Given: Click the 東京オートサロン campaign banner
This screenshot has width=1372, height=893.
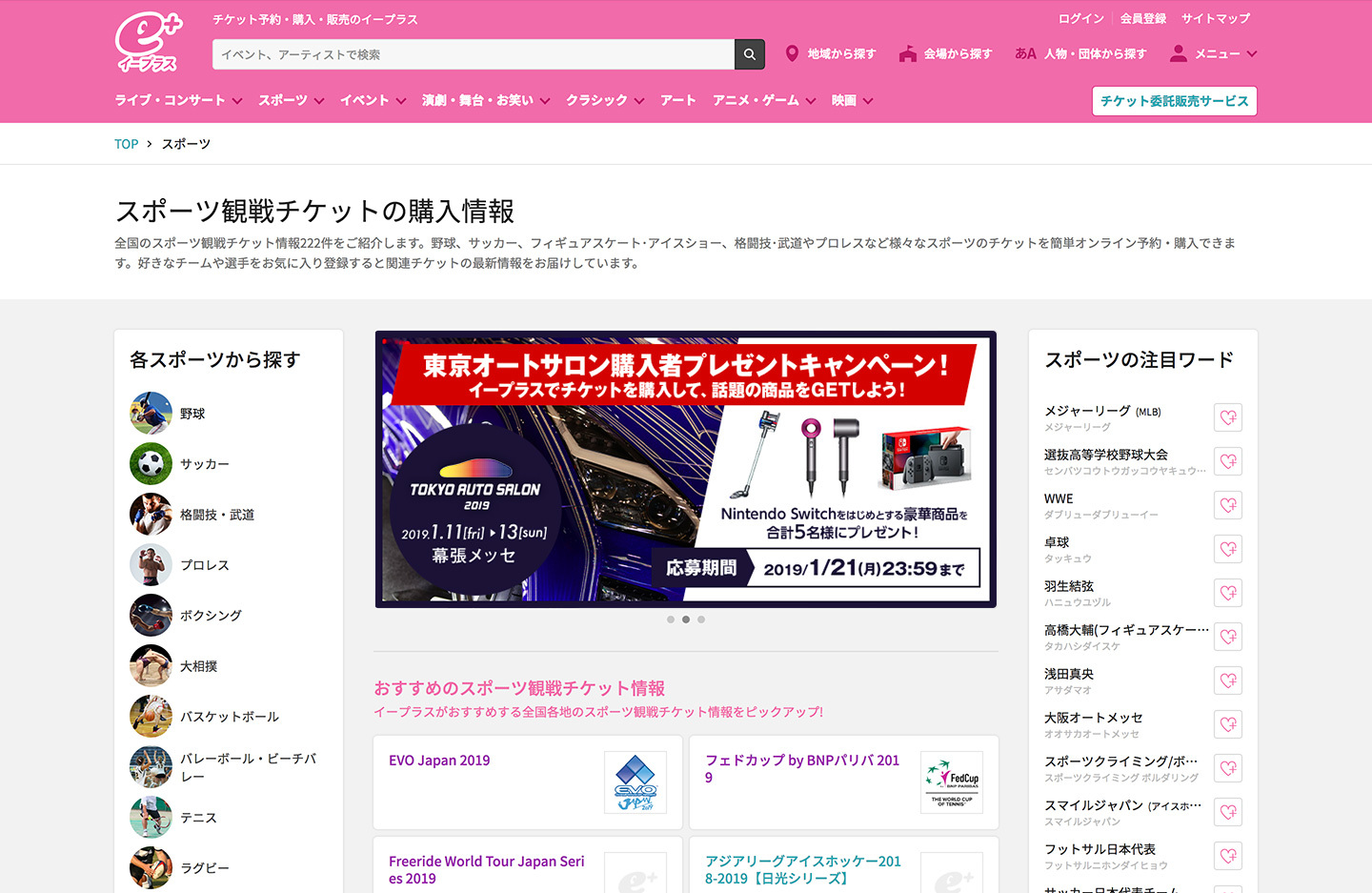Looking at the screenshot, I should (686, 469).
